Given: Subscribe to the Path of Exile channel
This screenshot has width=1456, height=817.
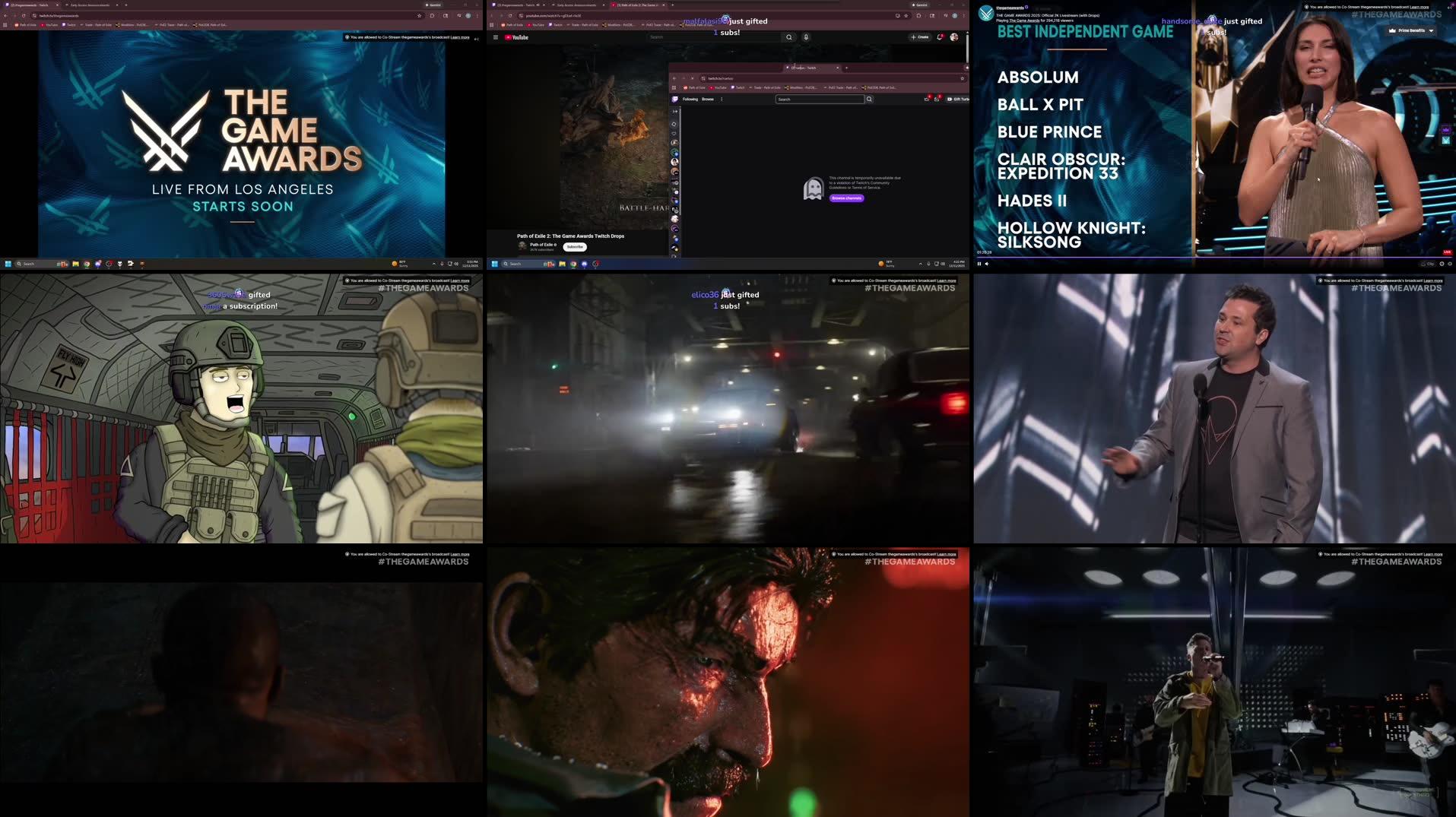Looking at the screenshot, I should [575, 246].
